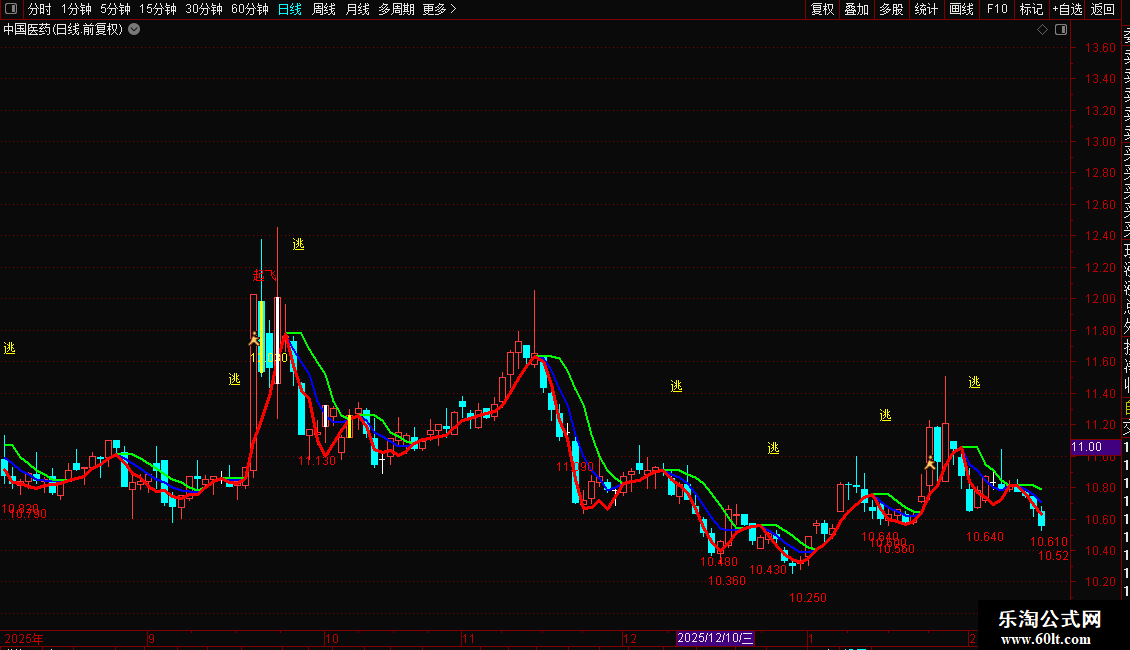Open the dropdown beside 中国医药 title

(x=134, y=30)
